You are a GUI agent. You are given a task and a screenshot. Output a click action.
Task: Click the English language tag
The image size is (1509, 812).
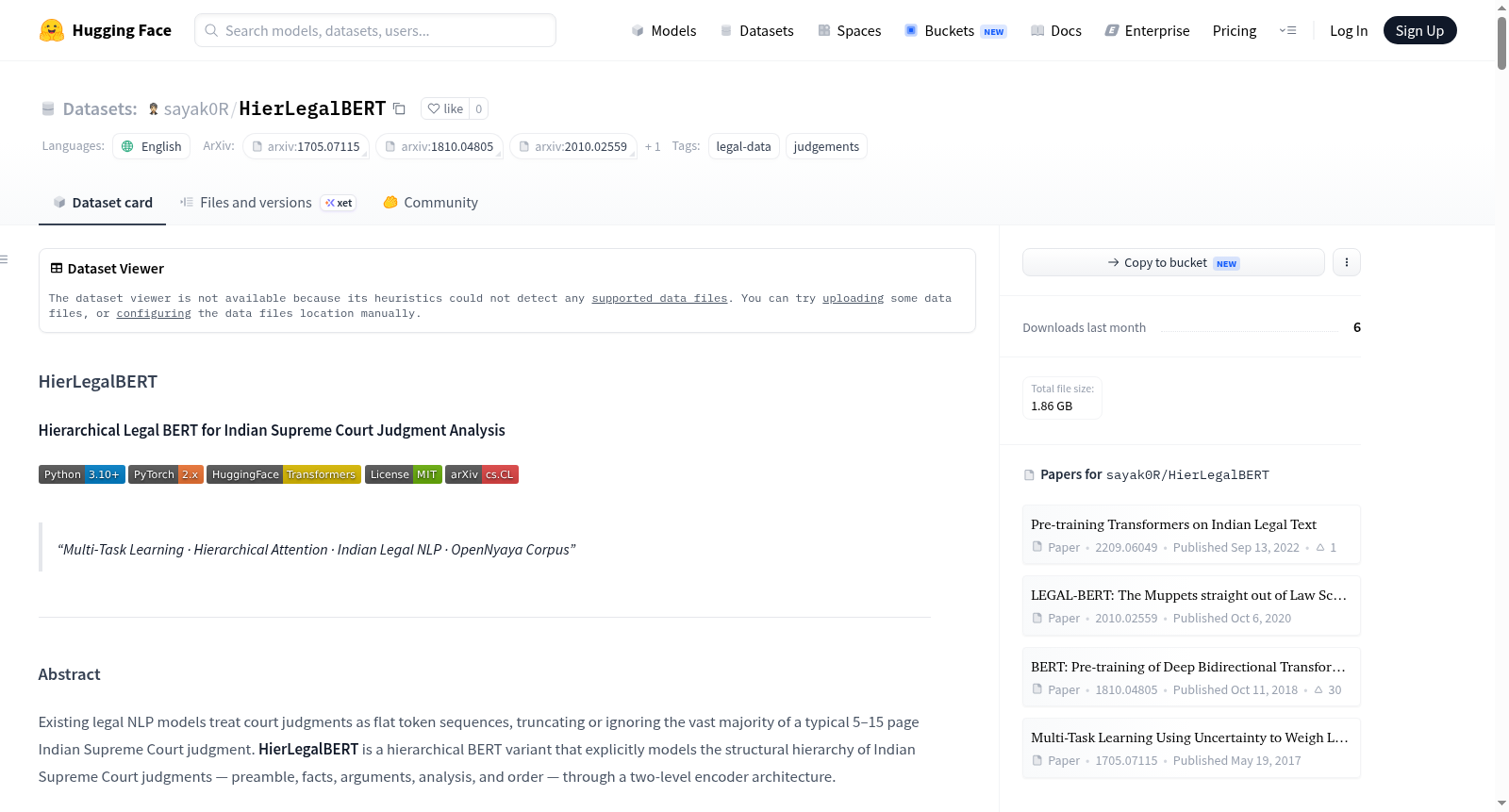tap(152, 146)
